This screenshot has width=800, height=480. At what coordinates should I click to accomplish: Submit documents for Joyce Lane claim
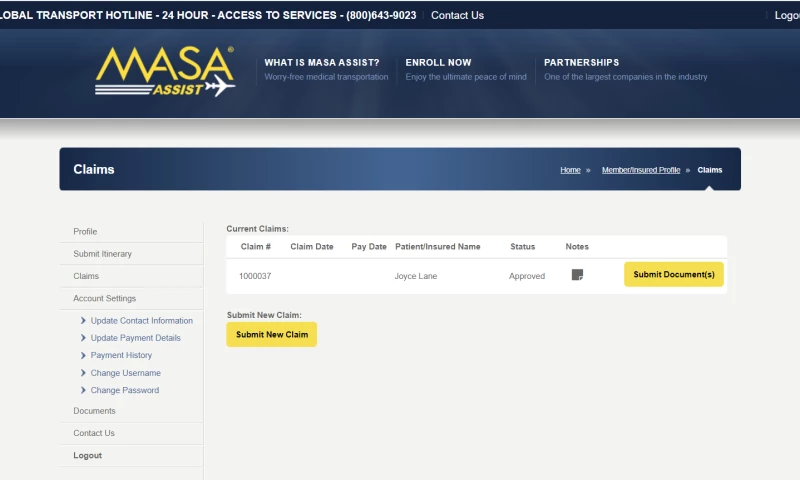pos(673,274)
